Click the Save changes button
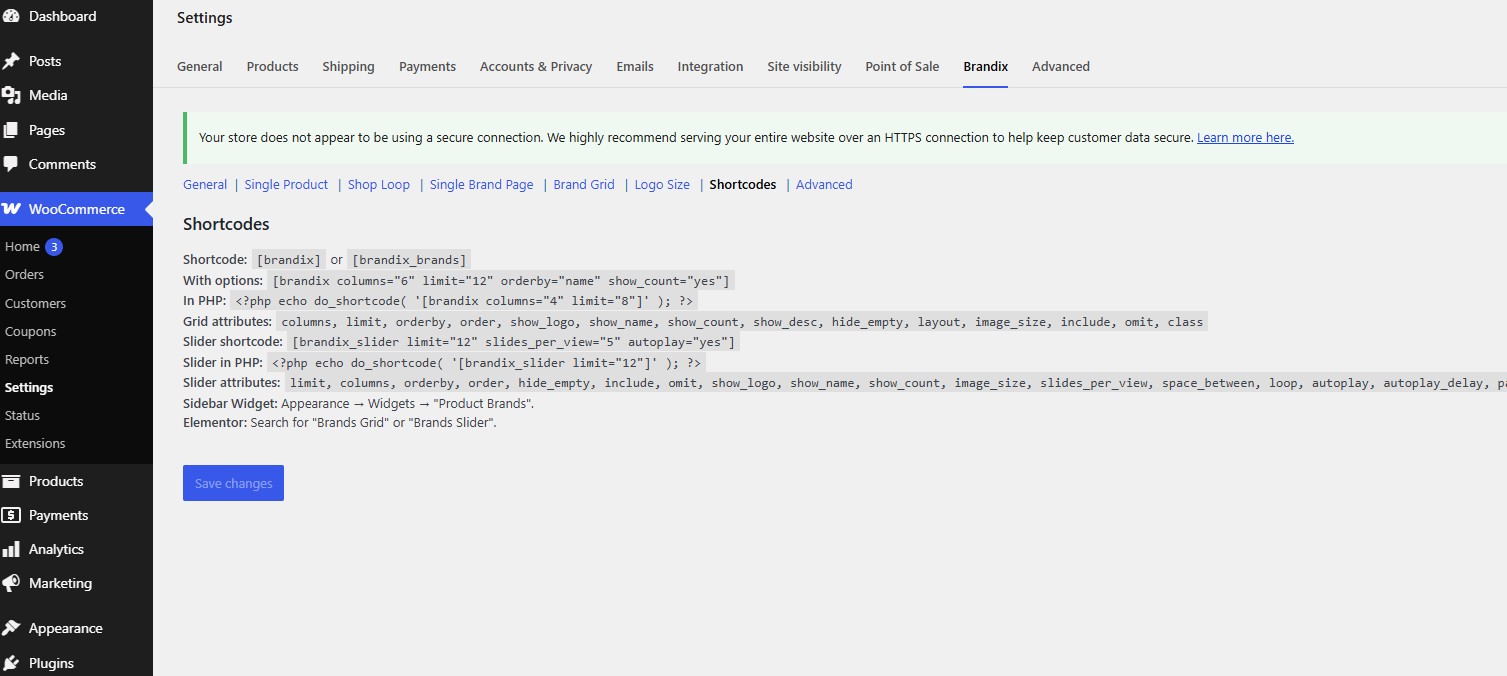Image resolution: width=1507 pixels, height=676 pixels. pos(233,483)
